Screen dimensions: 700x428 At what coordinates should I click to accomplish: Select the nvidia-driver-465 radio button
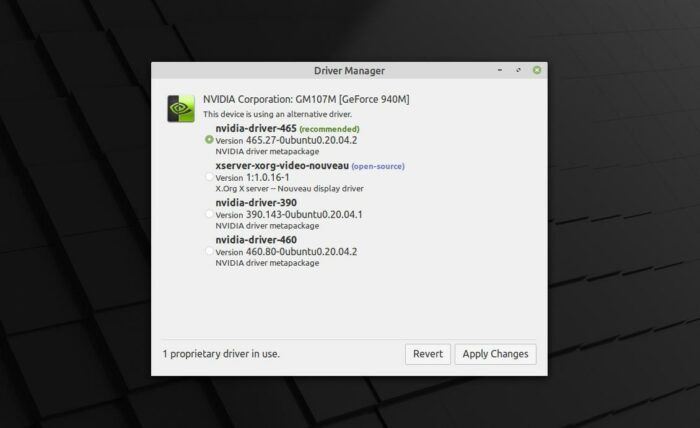click(x=209, y=140)
